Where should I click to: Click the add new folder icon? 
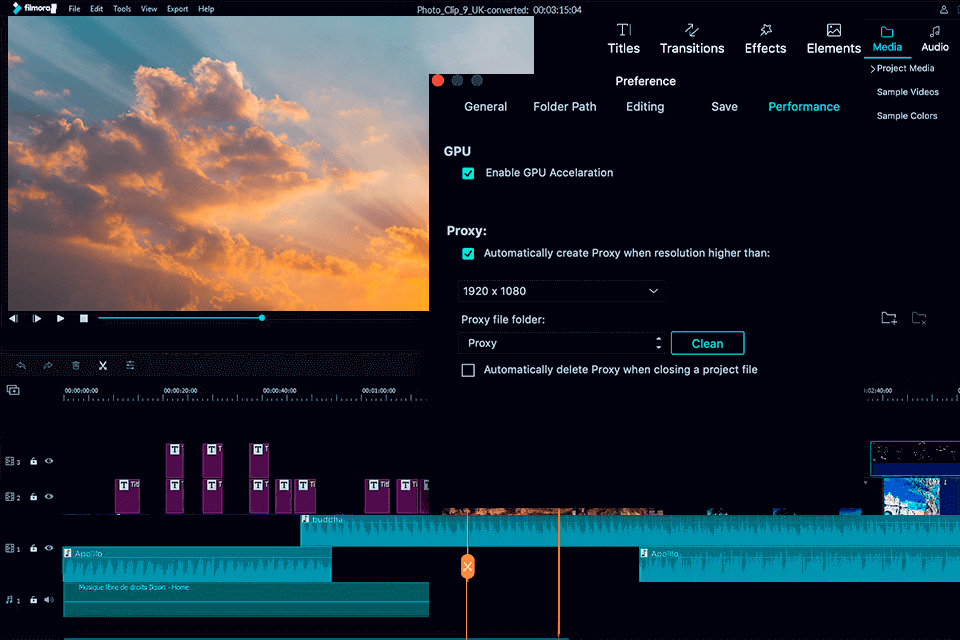coord(889,319)
